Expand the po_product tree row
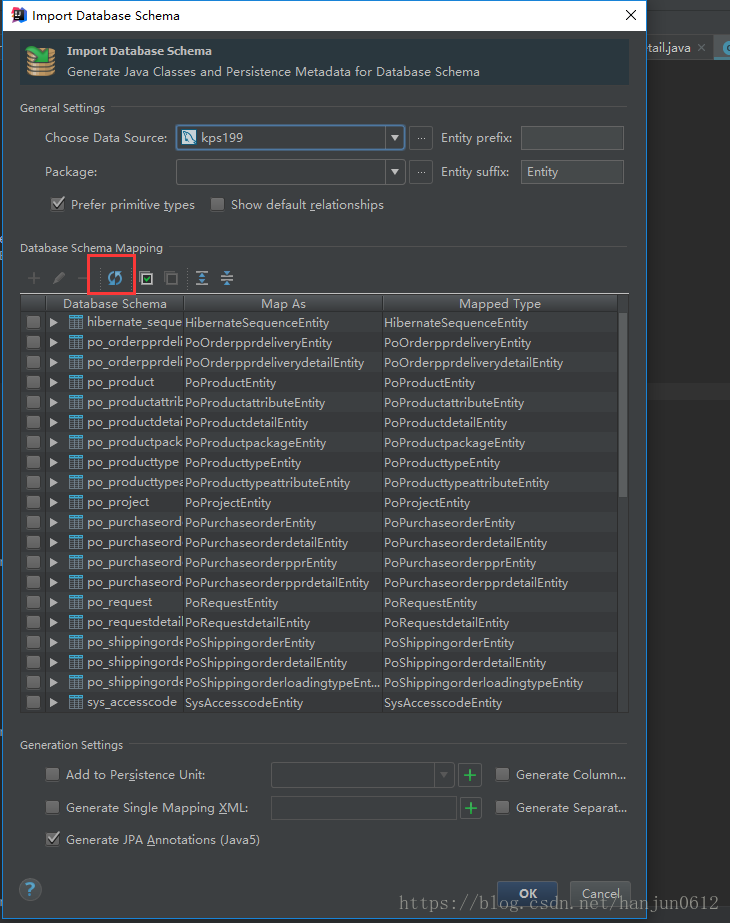Screen dimensions: 730x923 (x=54, y=382)
